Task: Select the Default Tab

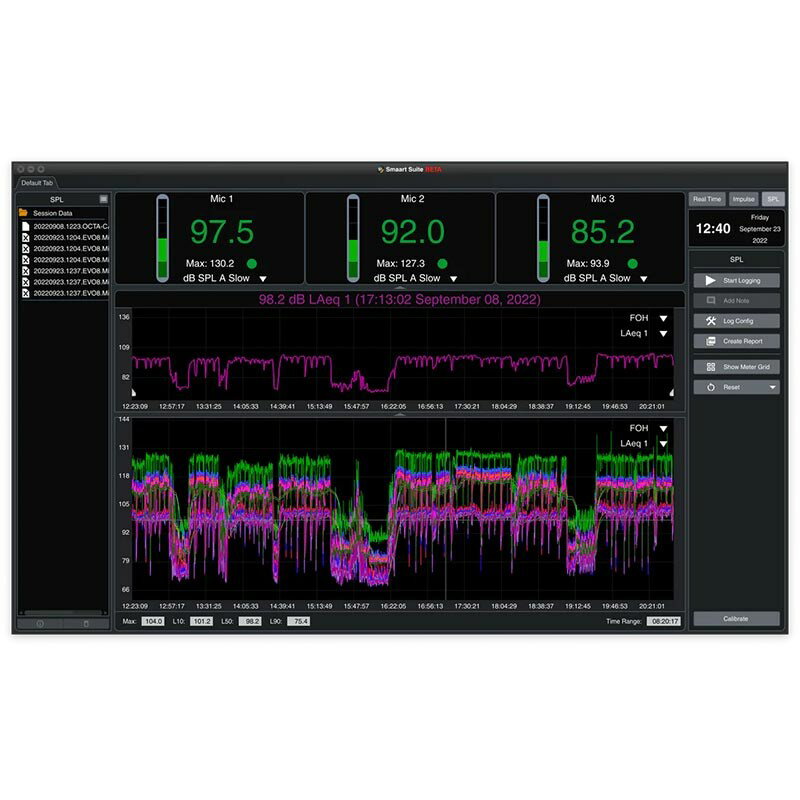Action: click(38, 184)
